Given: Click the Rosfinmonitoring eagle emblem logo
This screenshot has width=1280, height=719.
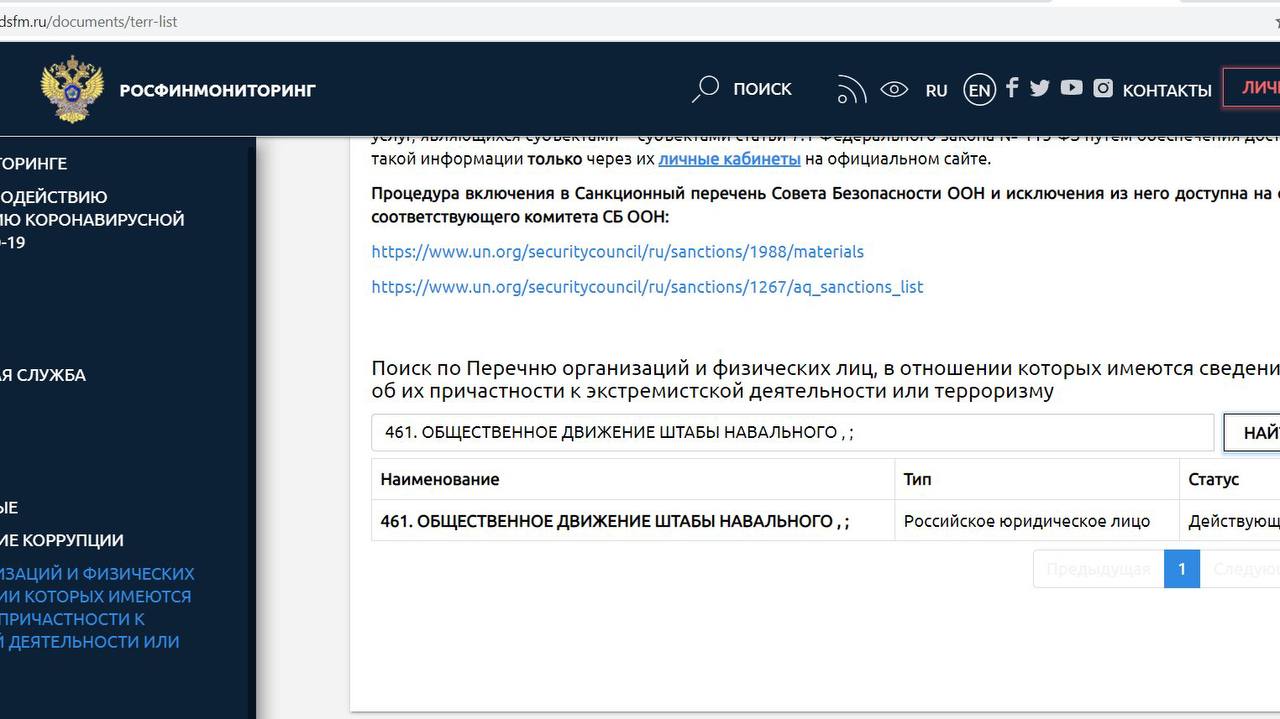Looking at the screenshot, I should pos(71,90).
